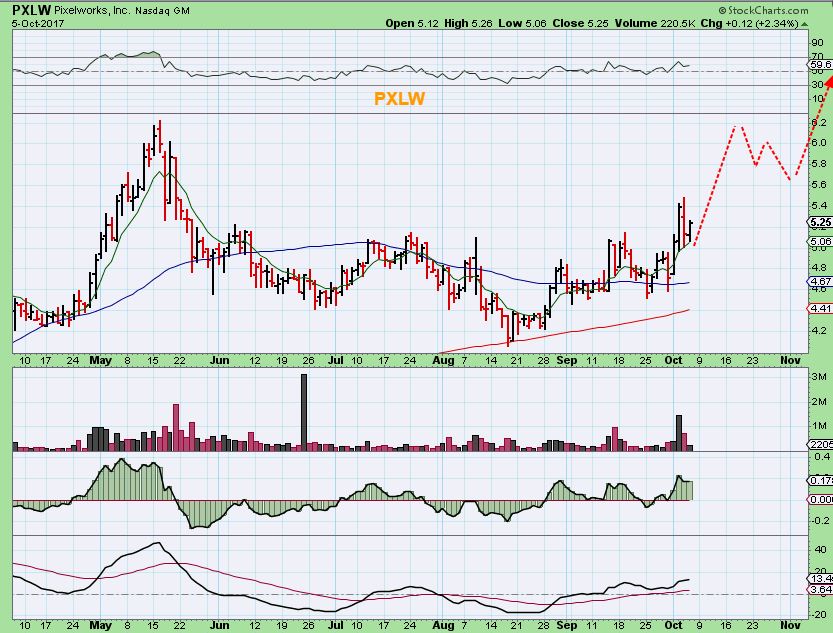
Task: Click the green up-triangle change indicator
Action: (x=804, y=24)
